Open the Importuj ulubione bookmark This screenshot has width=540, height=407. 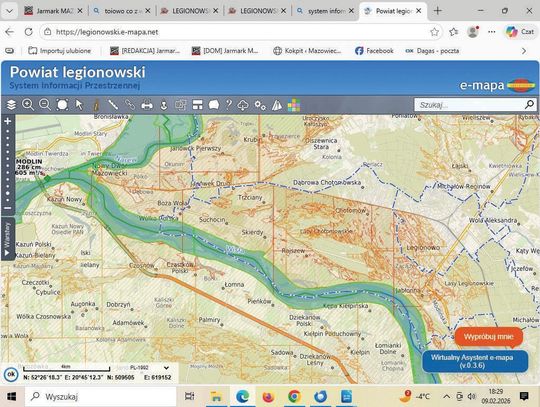(60, 51)
